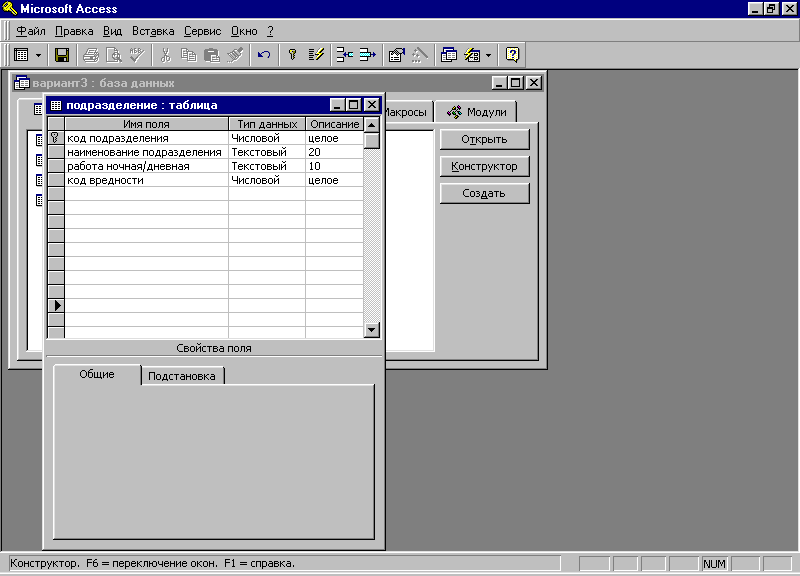Image resolution: width=800 pixels, height=576 pixels.
Task: Open Print Preview from the toolbar
Action: pos(113,55)
